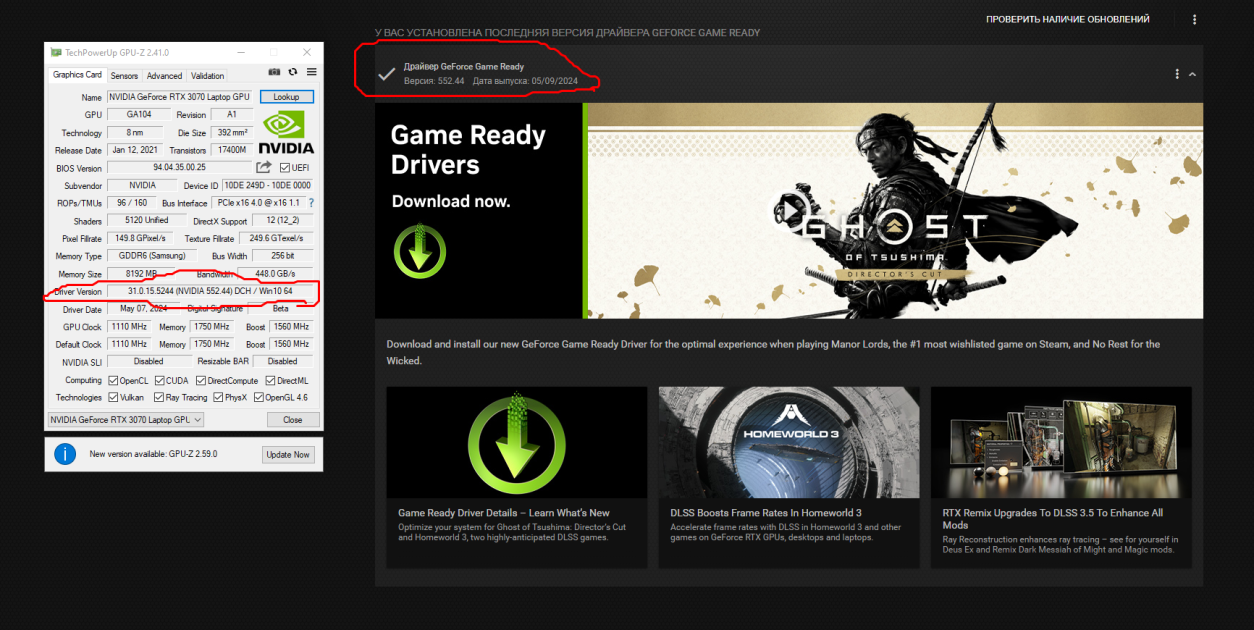Click the Driver Version field
Image resolution: width=1254 pixels, height=630 pixels.
click(x=210, y=291)
